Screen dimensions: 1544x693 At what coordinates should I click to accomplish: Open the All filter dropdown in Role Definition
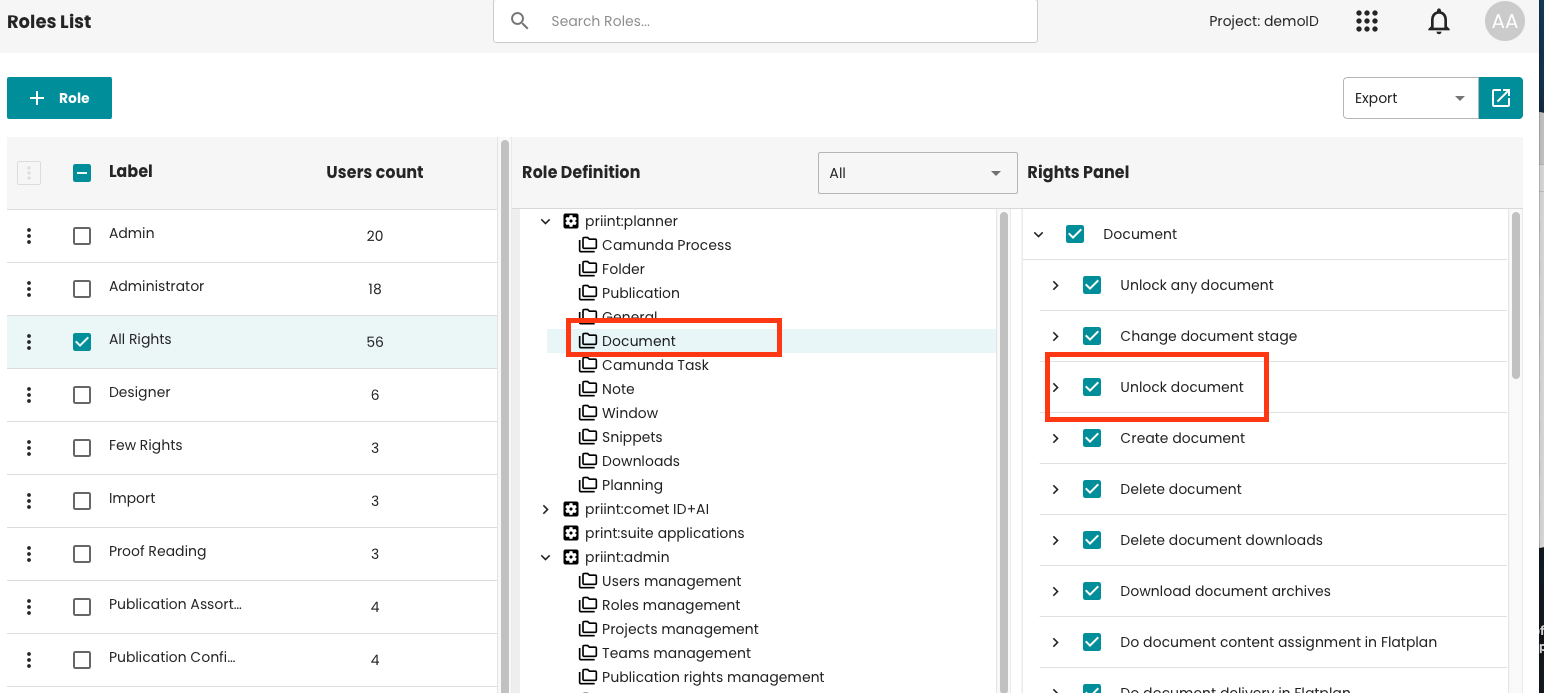[x=916, y=173]
